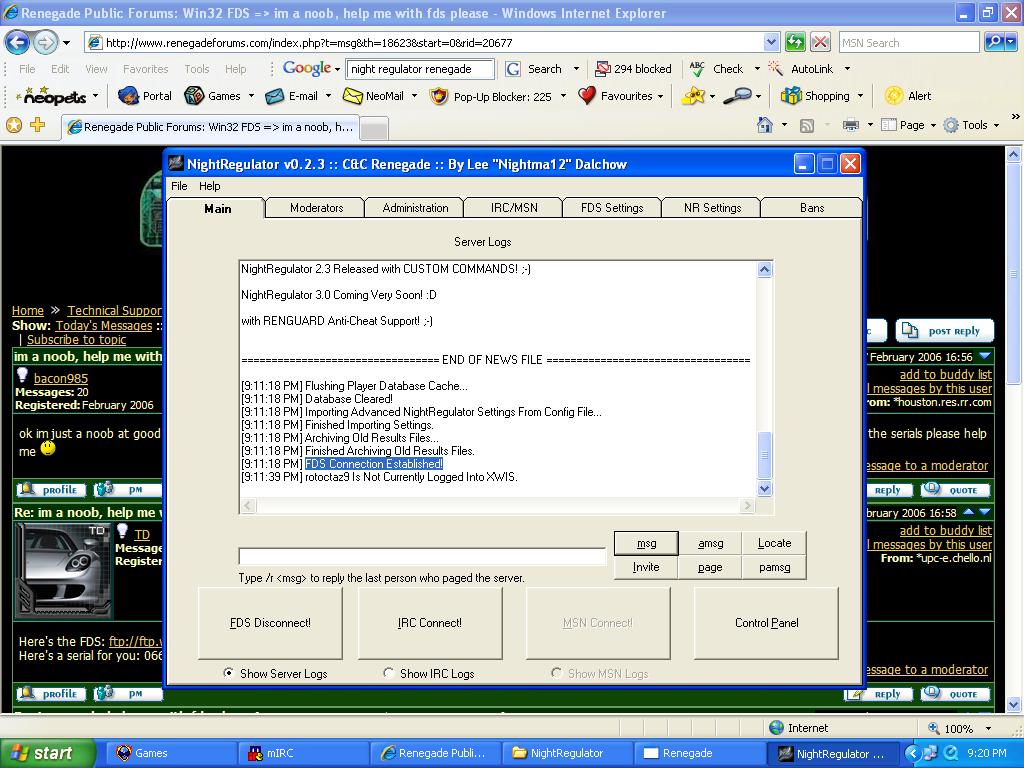1024x768 pixels.
Task: Switch to the FDS Settings tab
Action: point(611,208)
